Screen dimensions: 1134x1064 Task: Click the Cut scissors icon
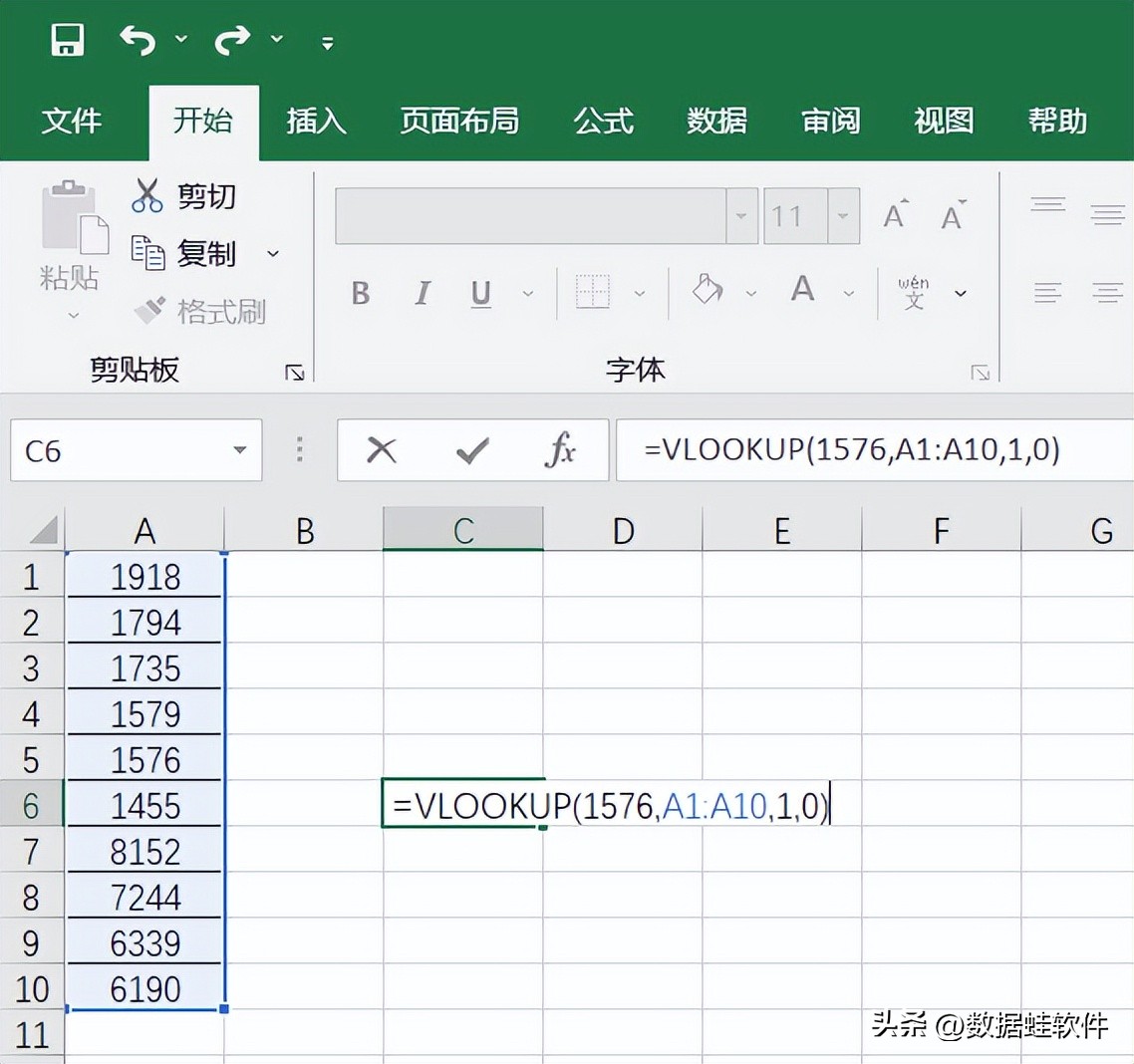pyautogui.click(x=146, y=195)
